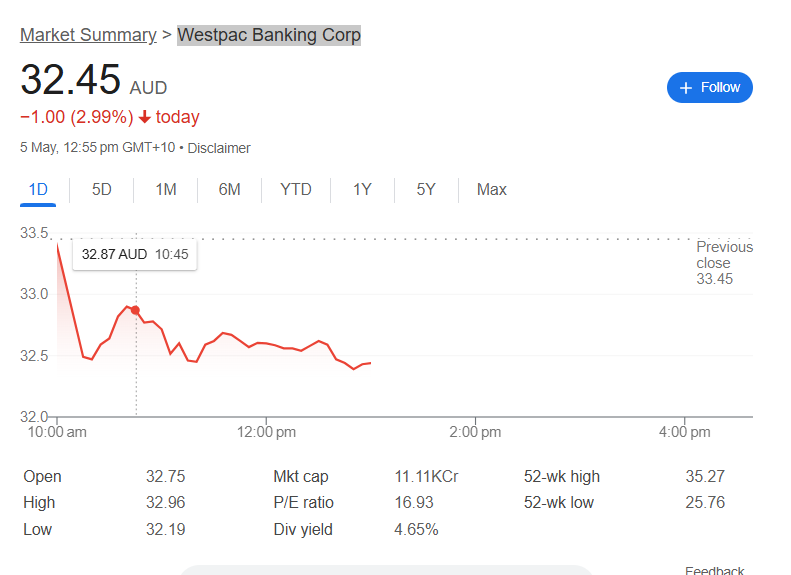The image size is (791, 575).
Task: Show the YTD chart range
Action: [295, 189]
